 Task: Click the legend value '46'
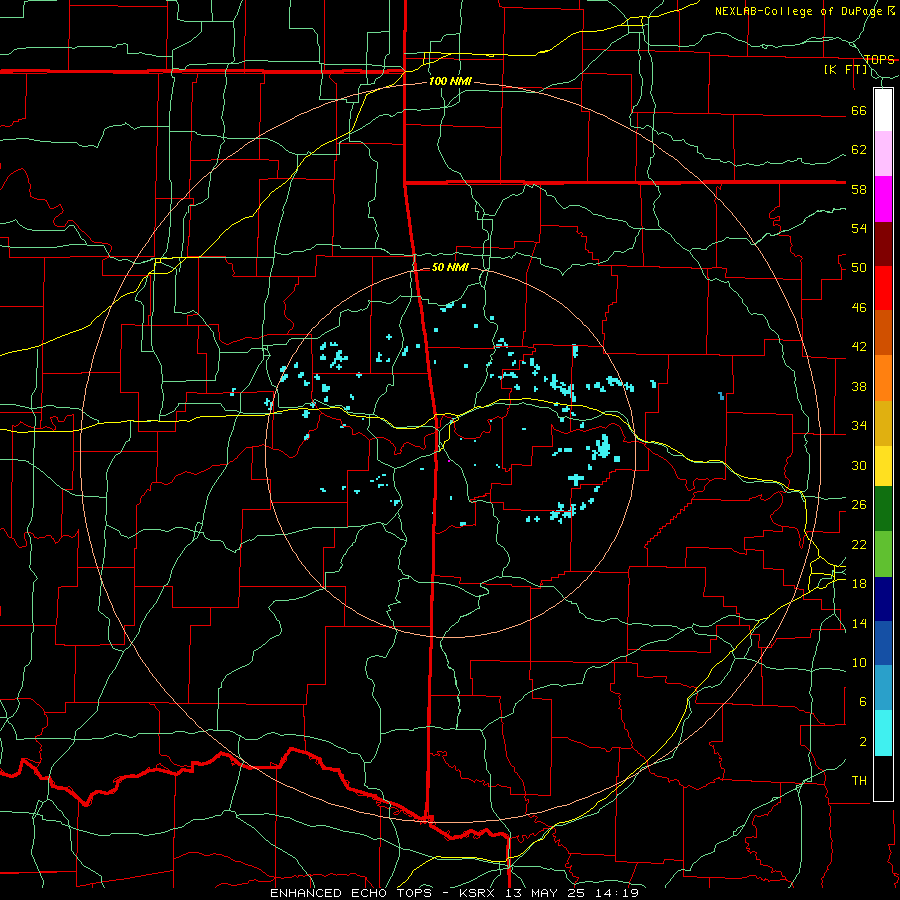pyautogui.click(x=859, y=308)
